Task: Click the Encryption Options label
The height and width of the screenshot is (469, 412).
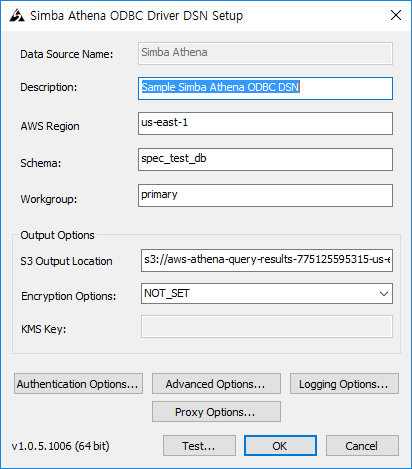Action: coord(69,296)
